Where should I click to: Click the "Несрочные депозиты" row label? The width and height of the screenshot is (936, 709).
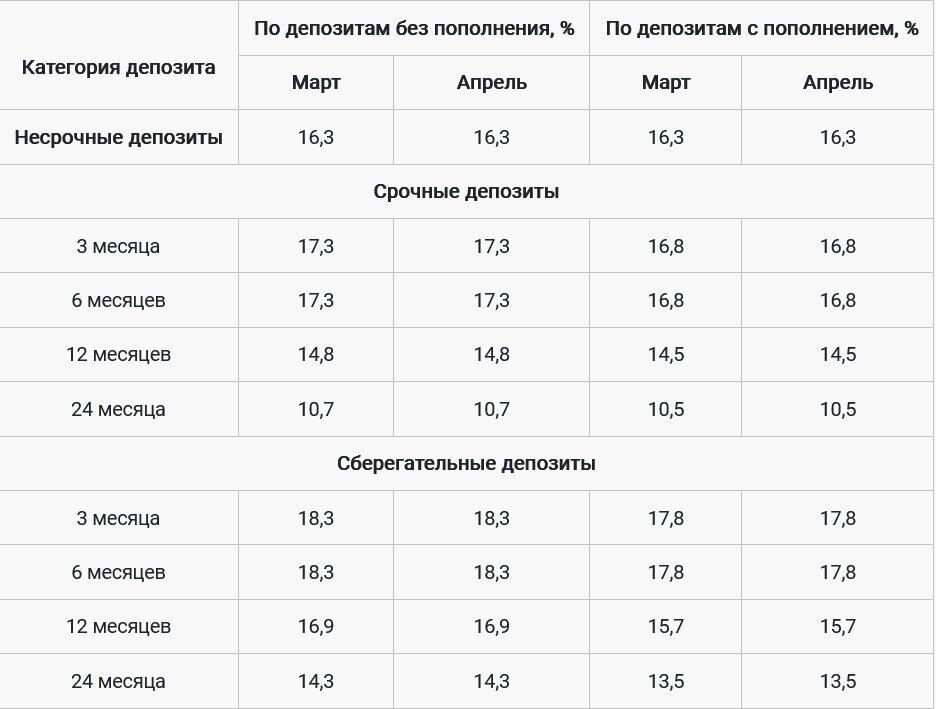click(x=118, y=137)
